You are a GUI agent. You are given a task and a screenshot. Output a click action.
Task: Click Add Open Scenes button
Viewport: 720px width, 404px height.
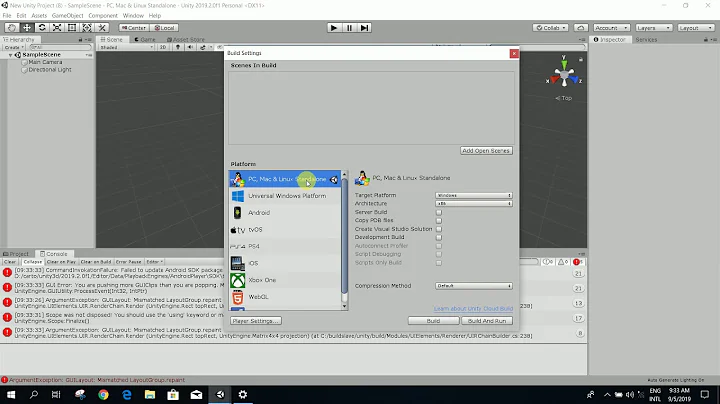(486, 151)
